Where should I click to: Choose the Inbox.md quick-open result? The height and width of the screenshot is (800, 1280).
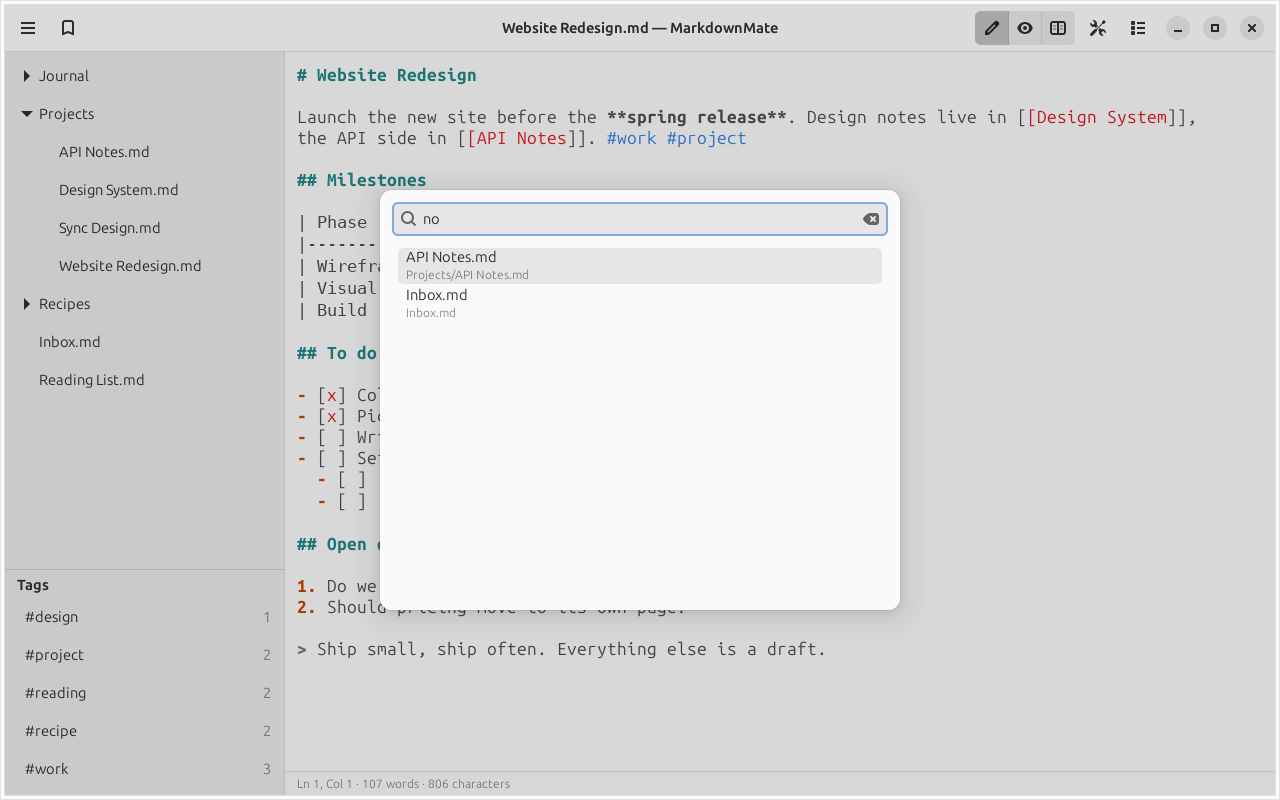pos(640,304)
